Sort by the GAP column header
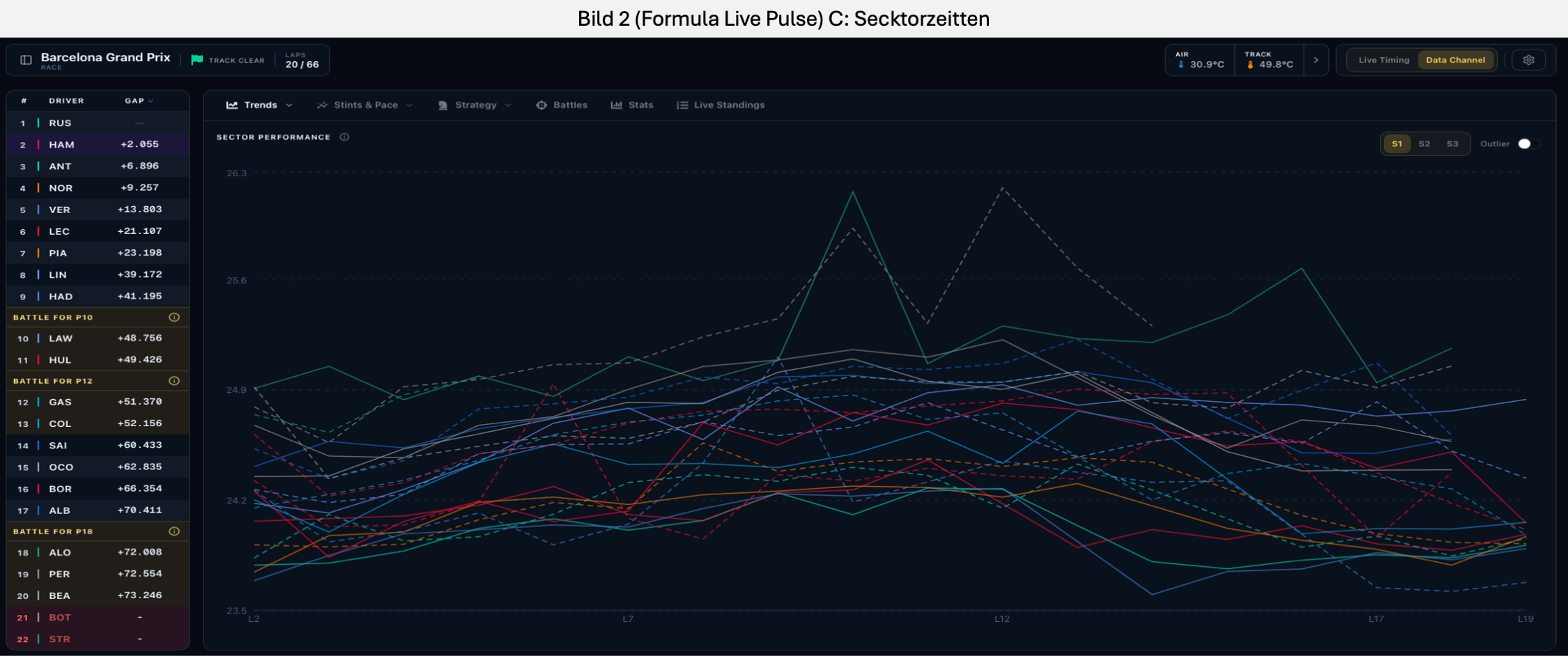This screenshot has height=656, width=1568. (139, 101)
